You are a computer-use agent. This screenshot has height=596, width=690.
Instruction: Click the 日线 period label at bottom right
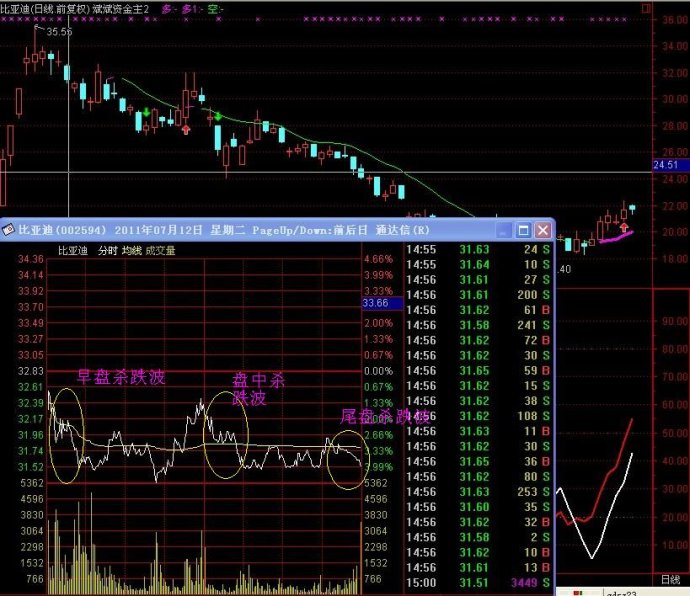pyautogui.click(x=670, y=580)
